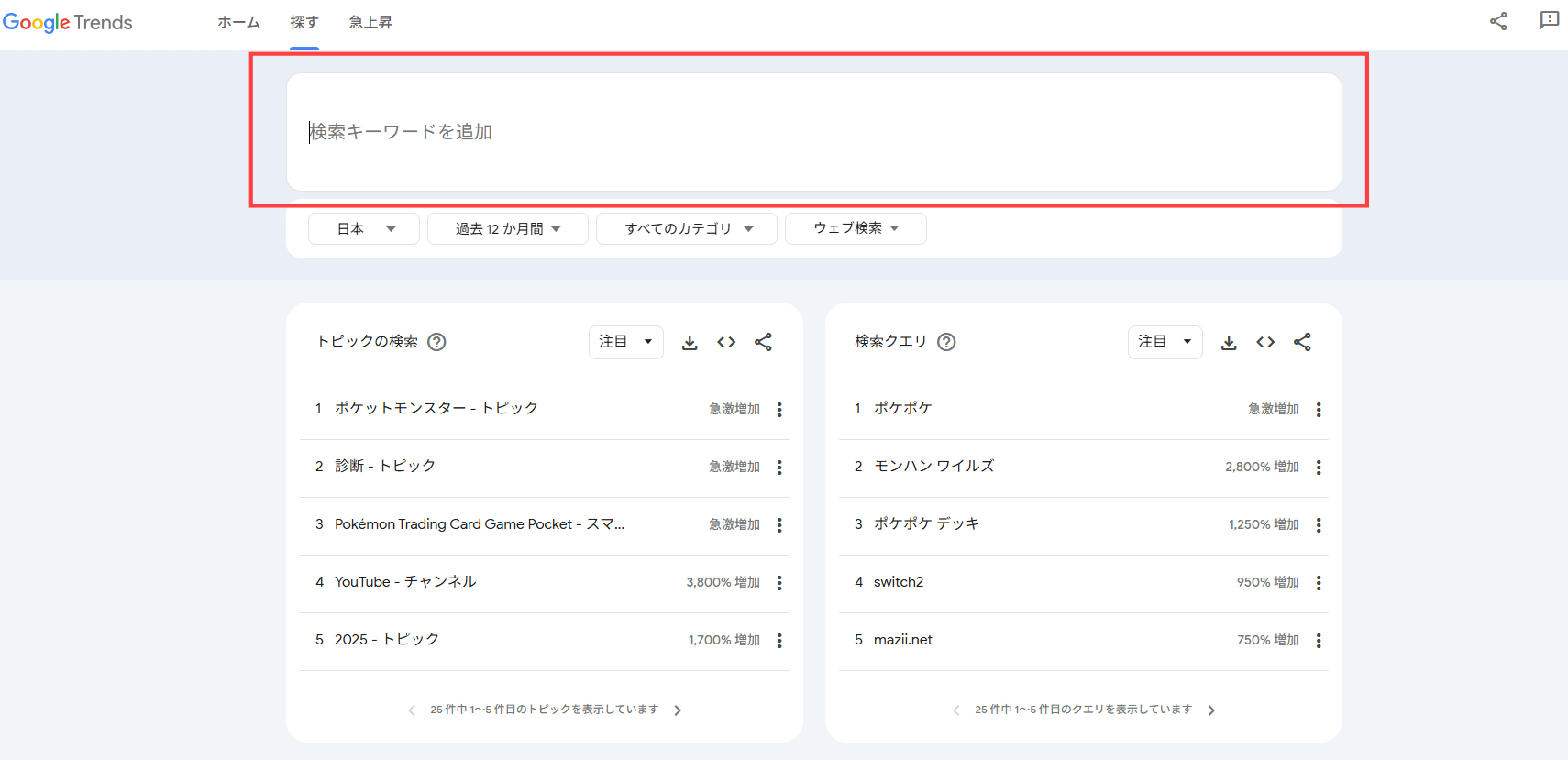Viewport: 1568px width, 760px height.
Task: Open Pokémon Trading Card Game Pocket topic
Action: tap(480, 524)
